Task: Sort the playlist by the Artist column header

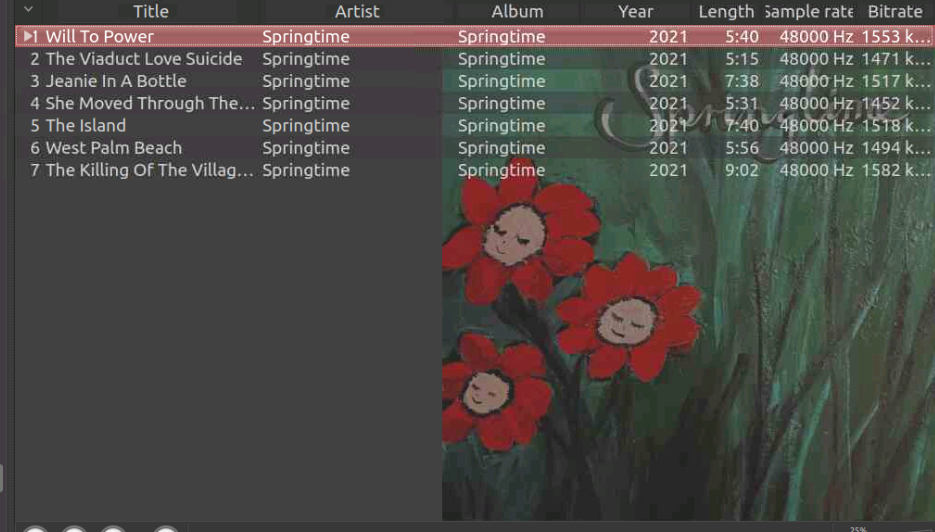Action: click(357, 11)
